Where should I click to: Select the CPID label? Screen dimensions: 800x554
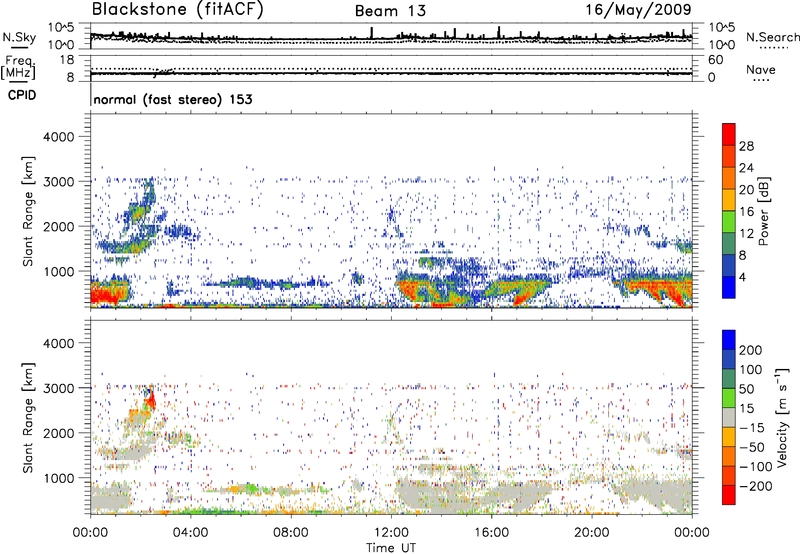pyautogui.click(x=22, y=95)
